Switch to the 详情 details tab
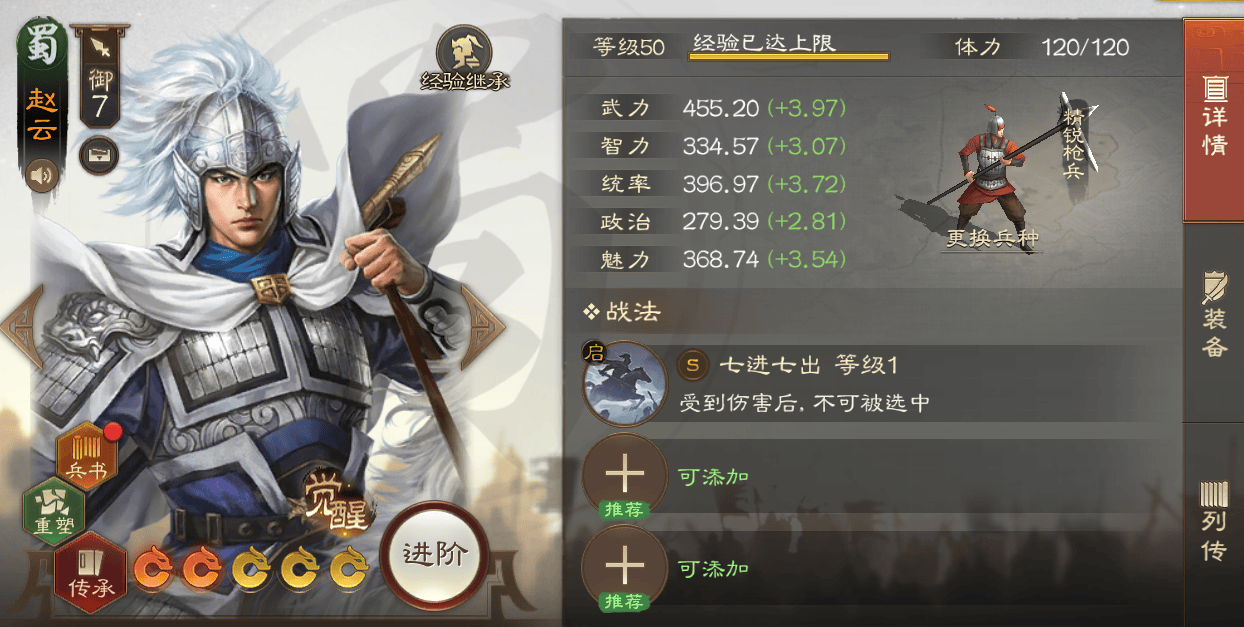 [x=1214, y=122]
